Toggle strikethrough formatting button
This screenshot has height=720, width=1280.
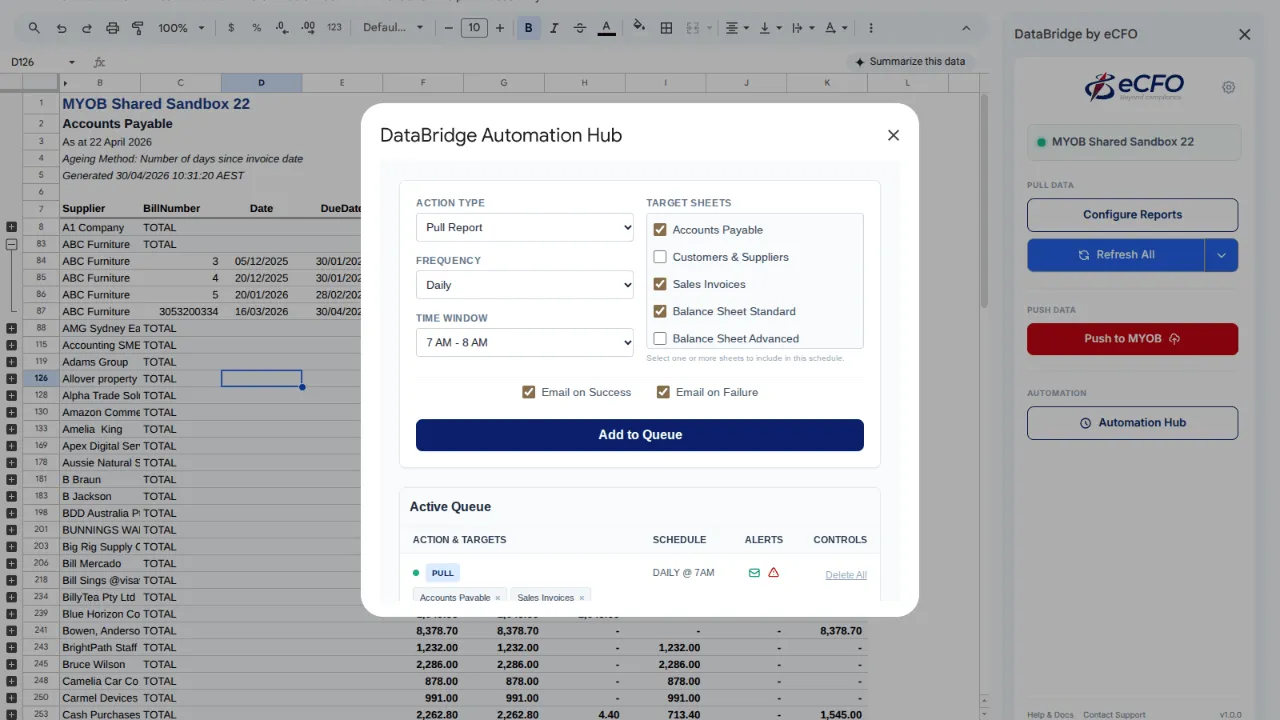pyautogui.click(x=580, y=28)
